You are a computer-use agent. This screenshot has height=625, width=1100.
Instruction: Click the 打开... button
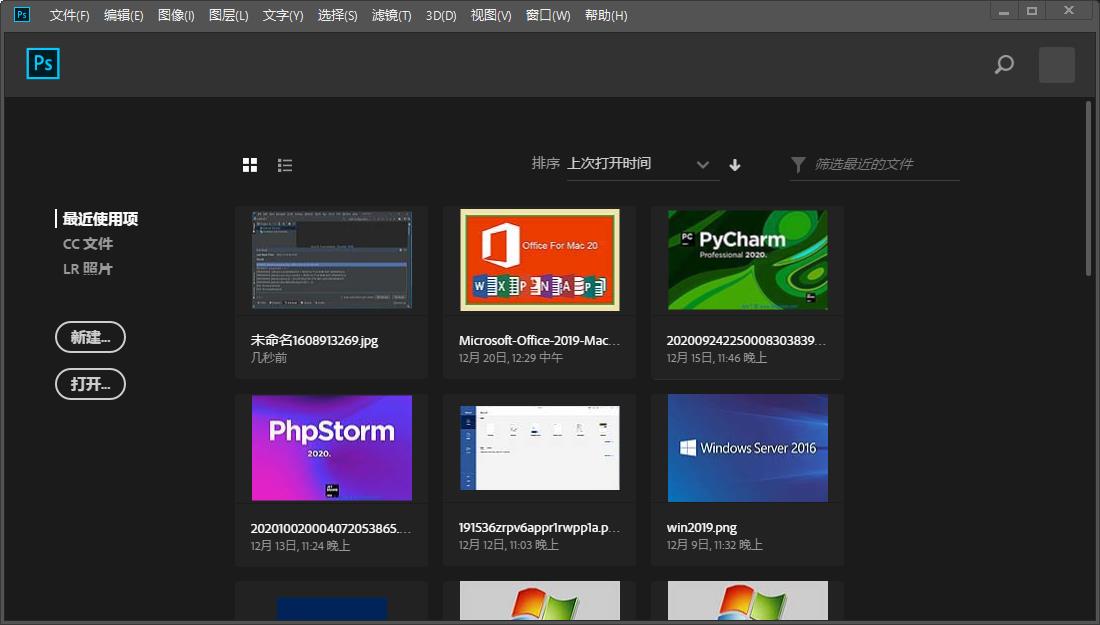click(x=90, y=384)
